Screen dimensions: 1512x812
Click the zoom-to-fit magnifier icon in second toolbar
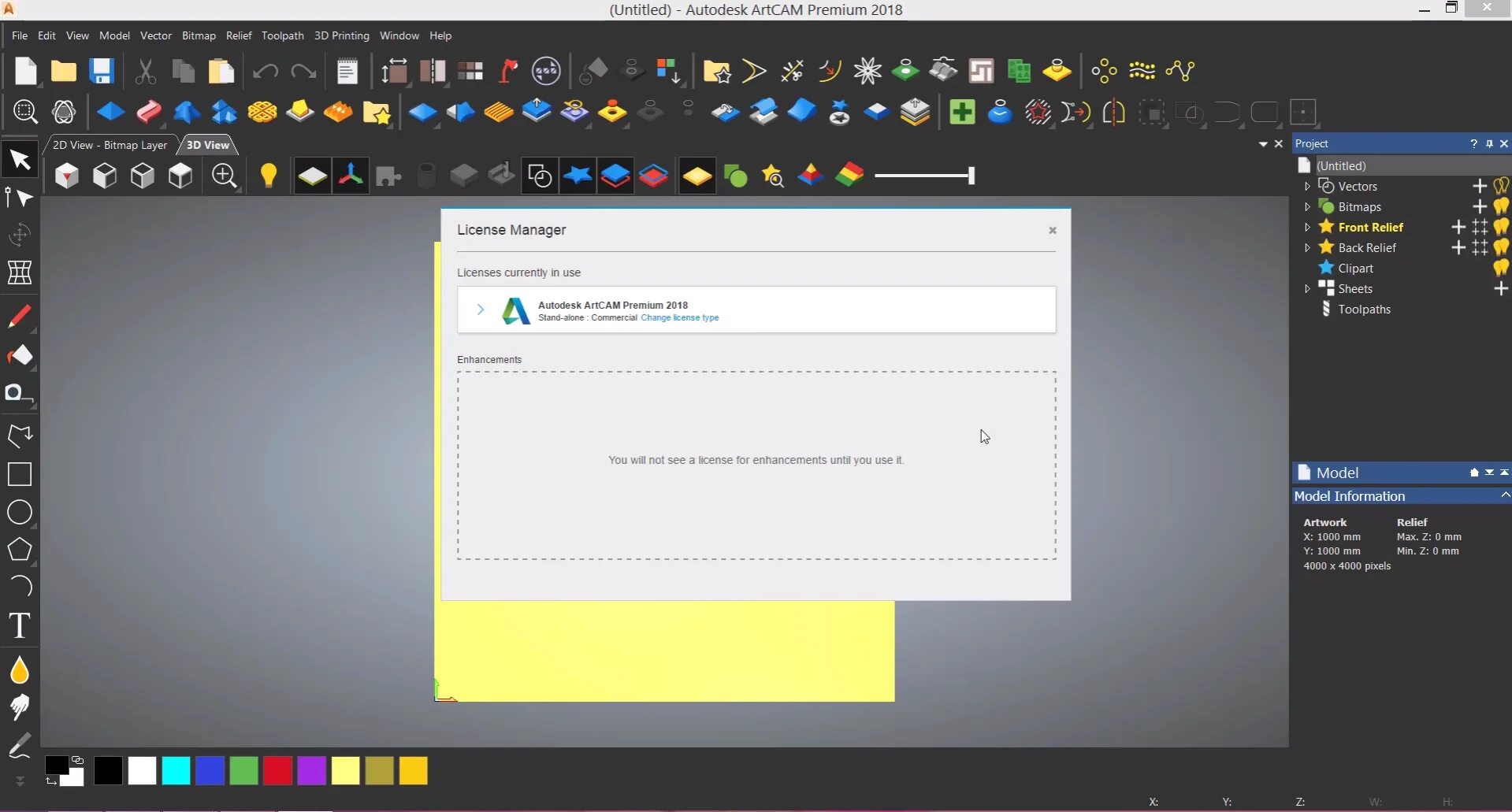coord(25,112)
